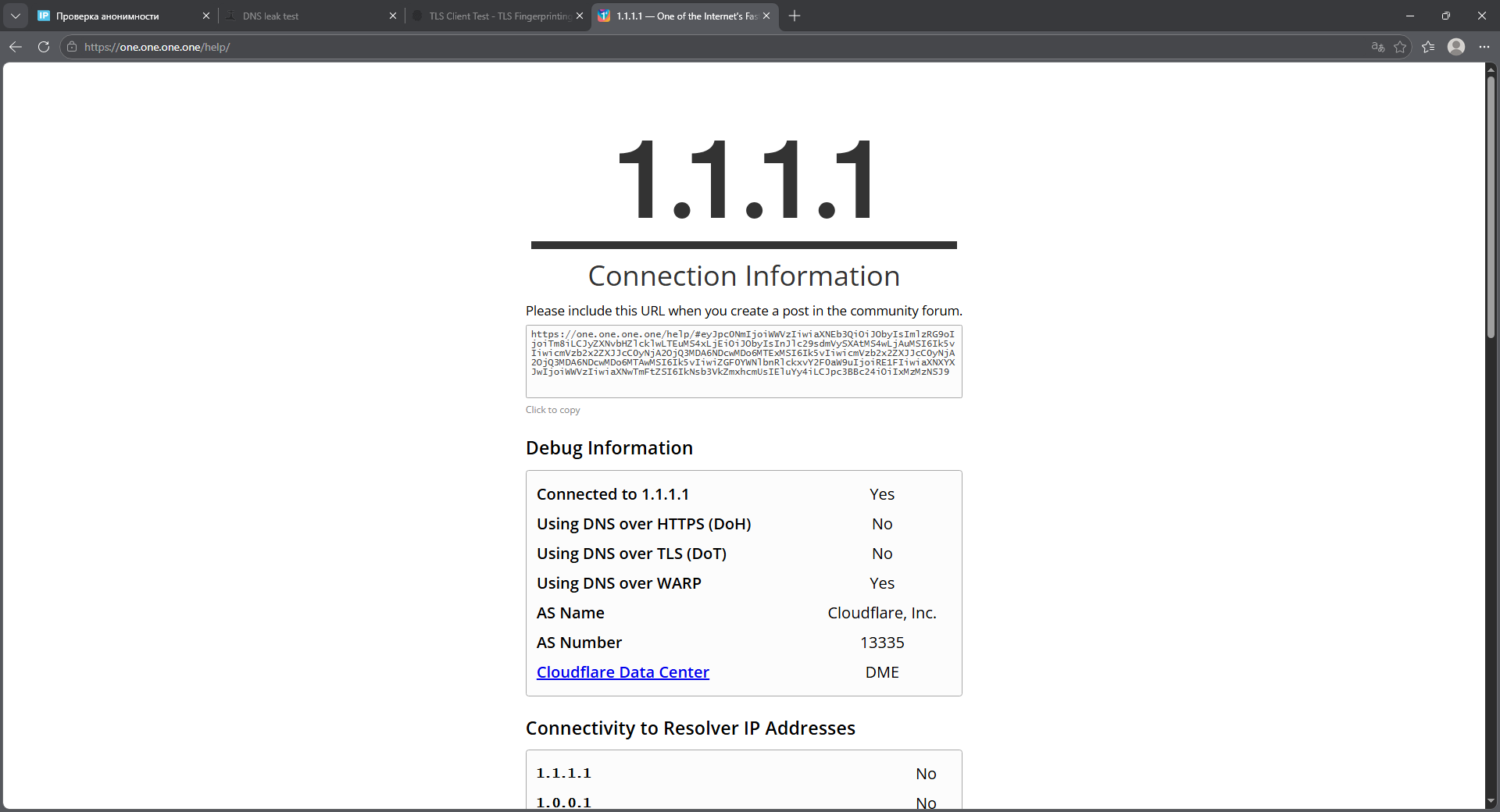Open the translate page icon
Image resolution: width=1500 pixels, height=812 pixels.
coord(1378,47)
